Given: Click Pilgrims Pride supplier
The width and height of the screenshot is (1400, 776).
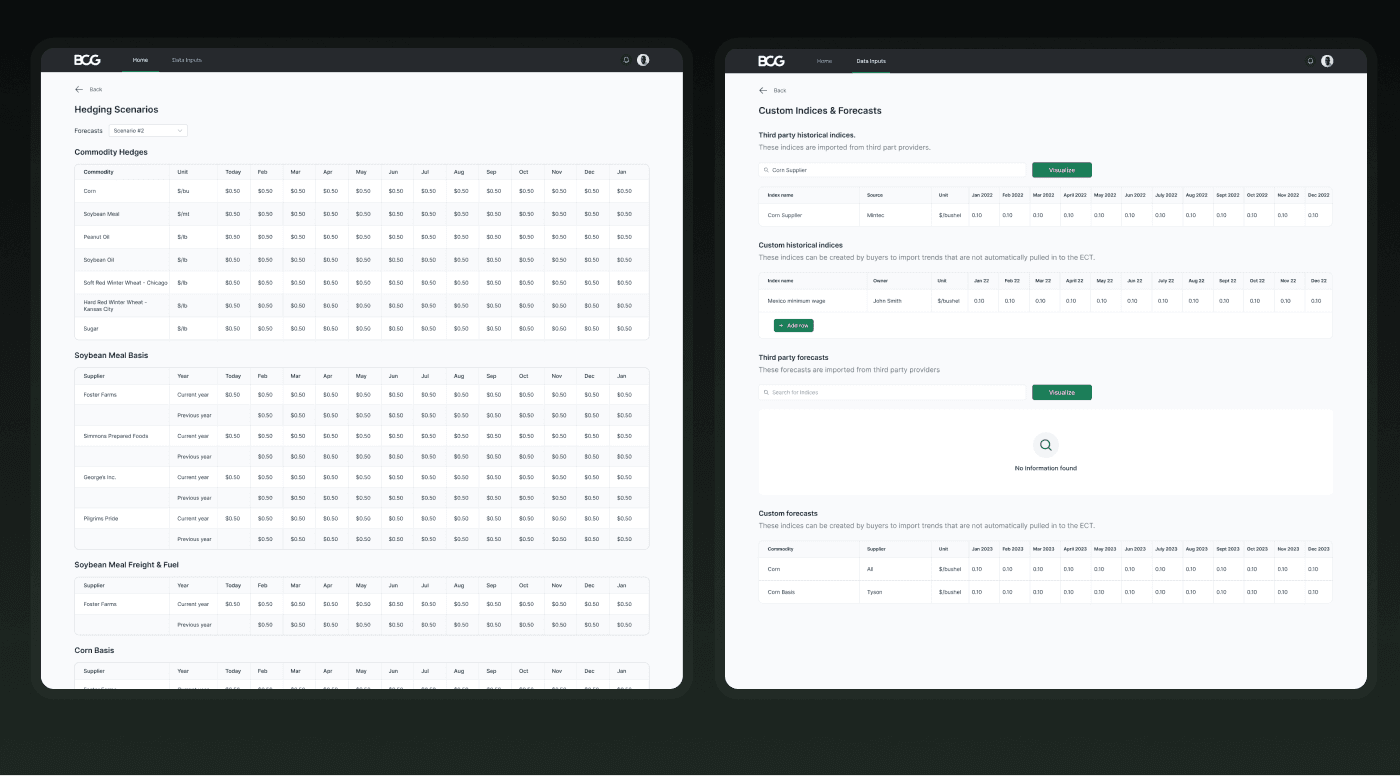Looking at the screenshot, I should 102,518.
